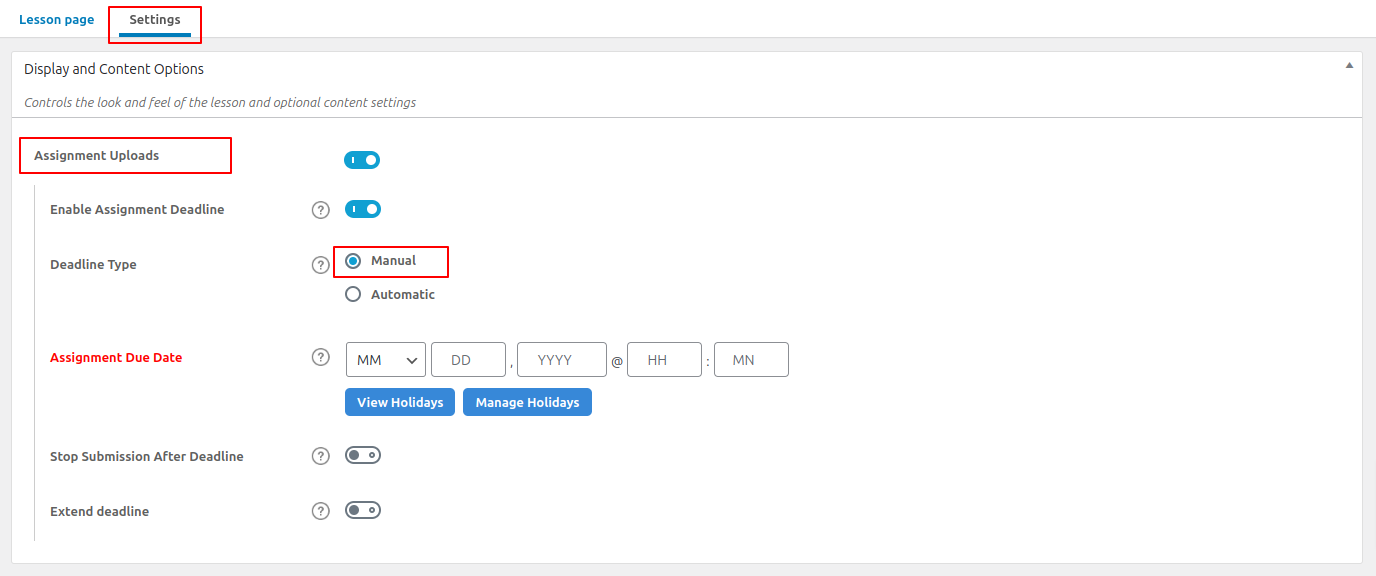
Task: Select the Manual deadline type radio
Action: click(353, 261)
